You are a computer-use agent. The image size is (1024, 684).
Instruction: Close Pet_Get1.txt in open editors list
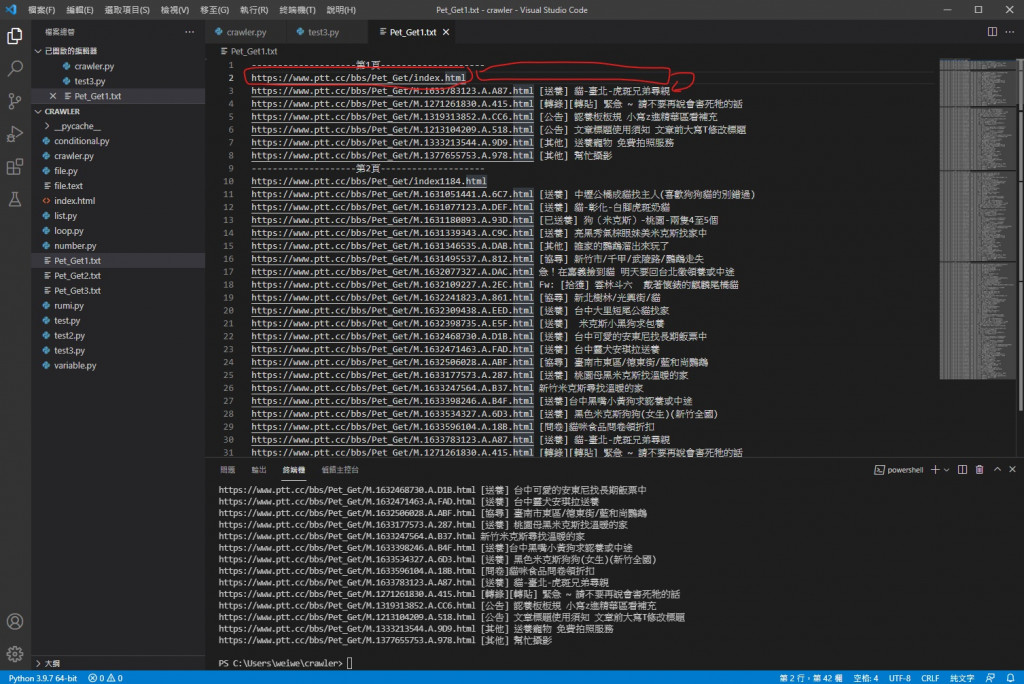[x=53, y=96]
